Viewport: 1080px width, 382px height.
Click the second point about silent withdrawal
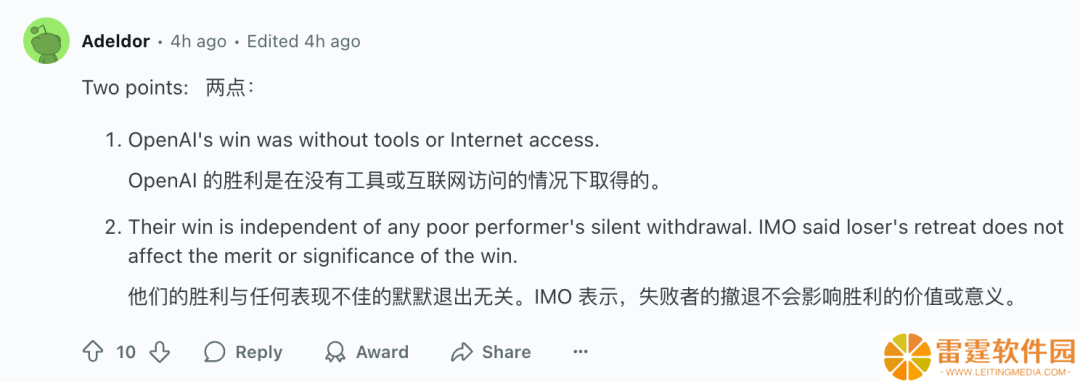pos(596,242)
